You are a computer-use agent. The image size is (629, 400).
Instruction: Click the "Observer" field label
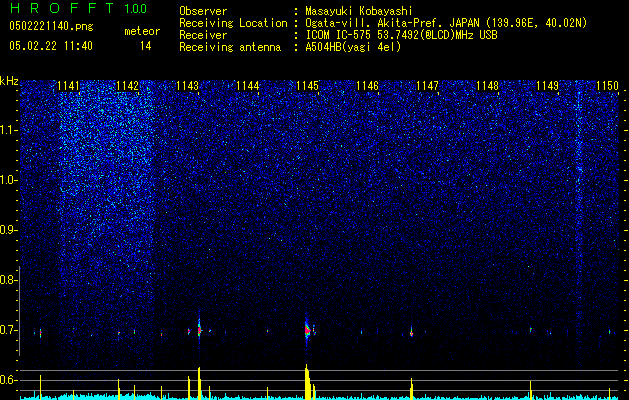(203, 11)
